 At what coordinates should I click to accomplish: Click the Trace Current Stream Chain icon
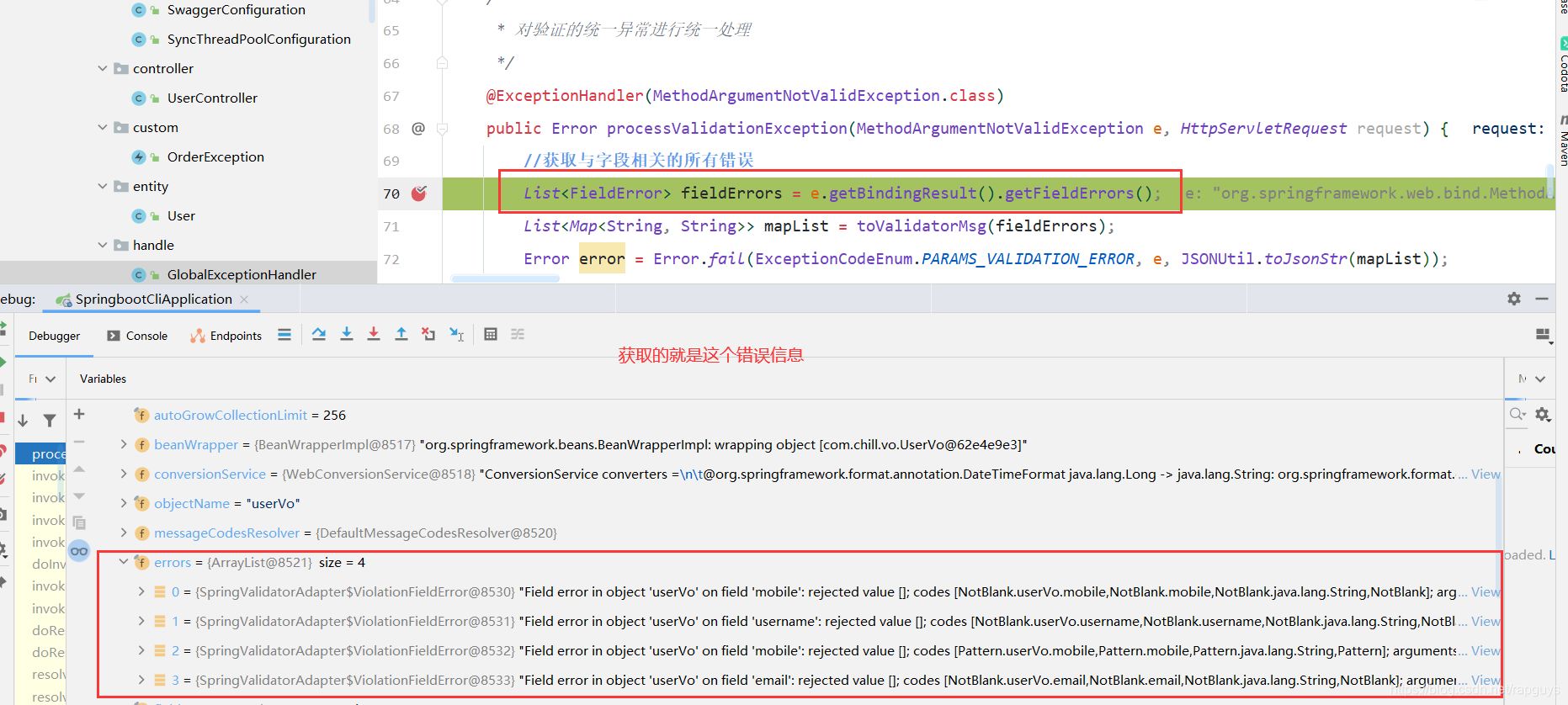518,334
